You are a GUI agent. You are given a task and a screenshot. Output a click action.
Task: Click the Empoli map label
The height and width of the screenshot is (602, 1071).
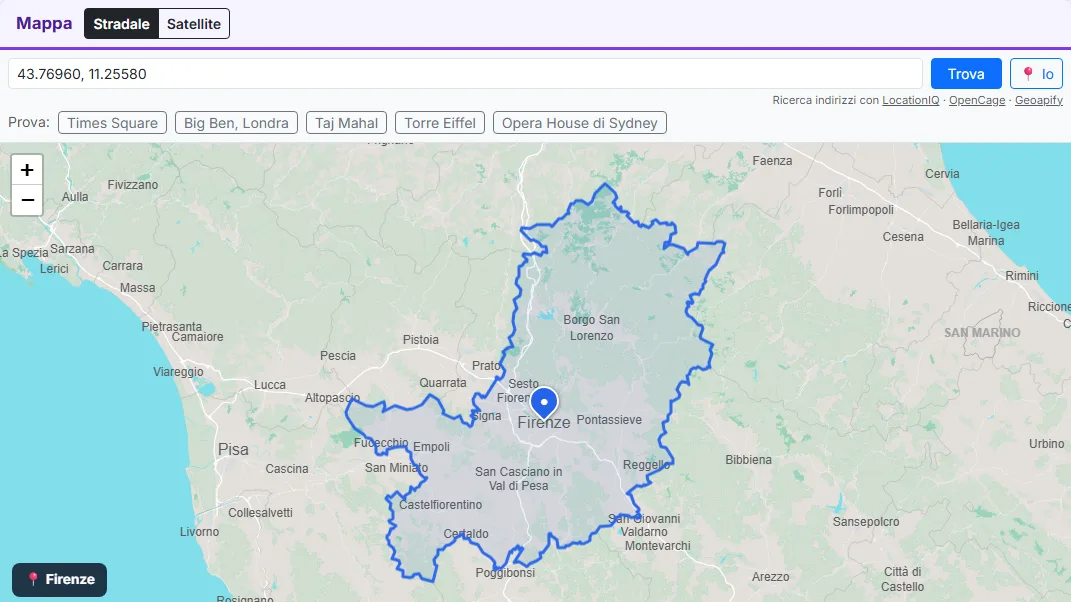click(432, 447)
